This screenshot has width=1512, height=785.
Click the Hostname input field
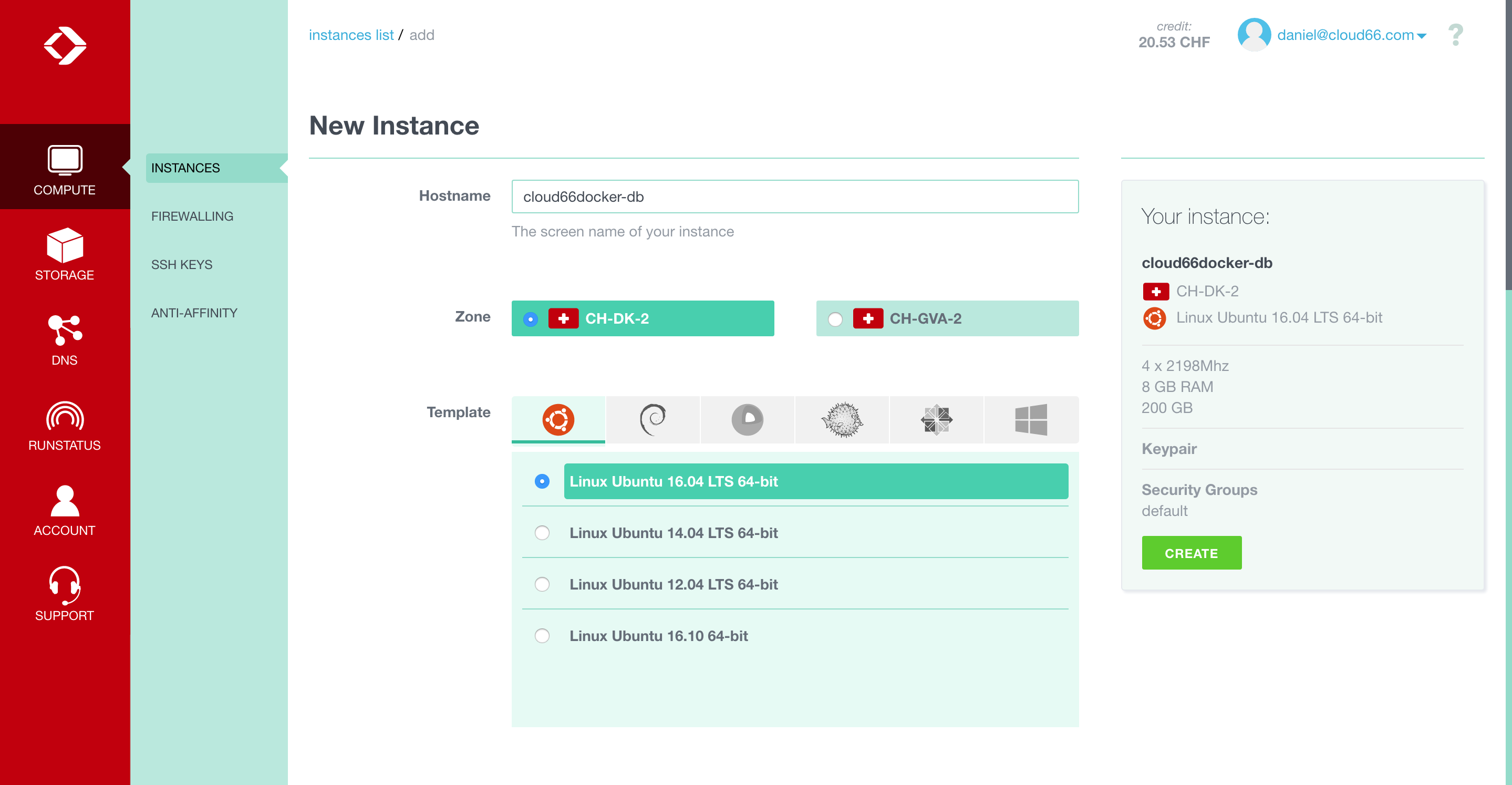tap(795, 196)
